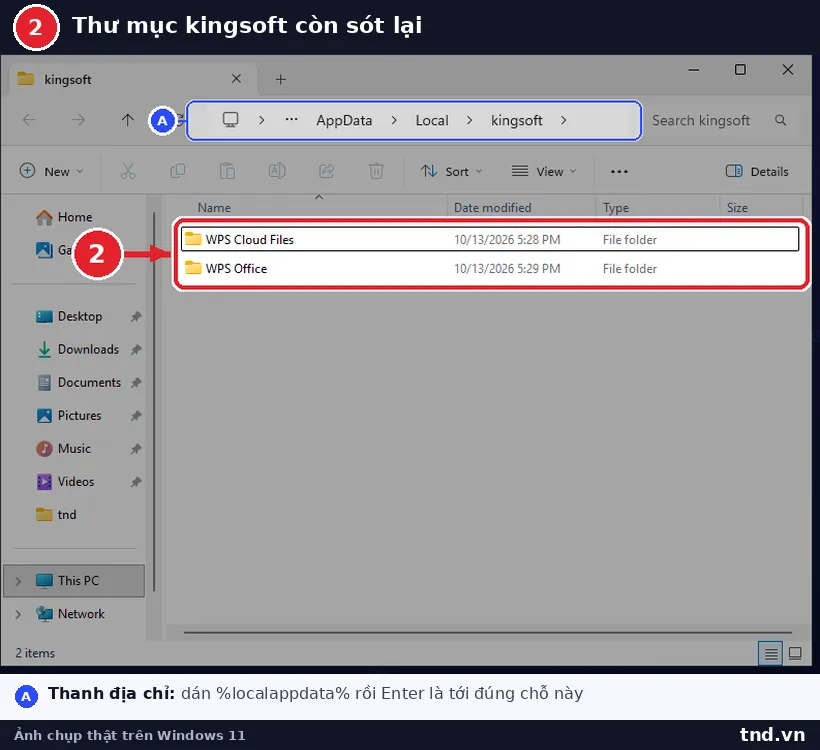Click chevron after AppData in address bar
The image size is (820, 750).
point(394,120)
